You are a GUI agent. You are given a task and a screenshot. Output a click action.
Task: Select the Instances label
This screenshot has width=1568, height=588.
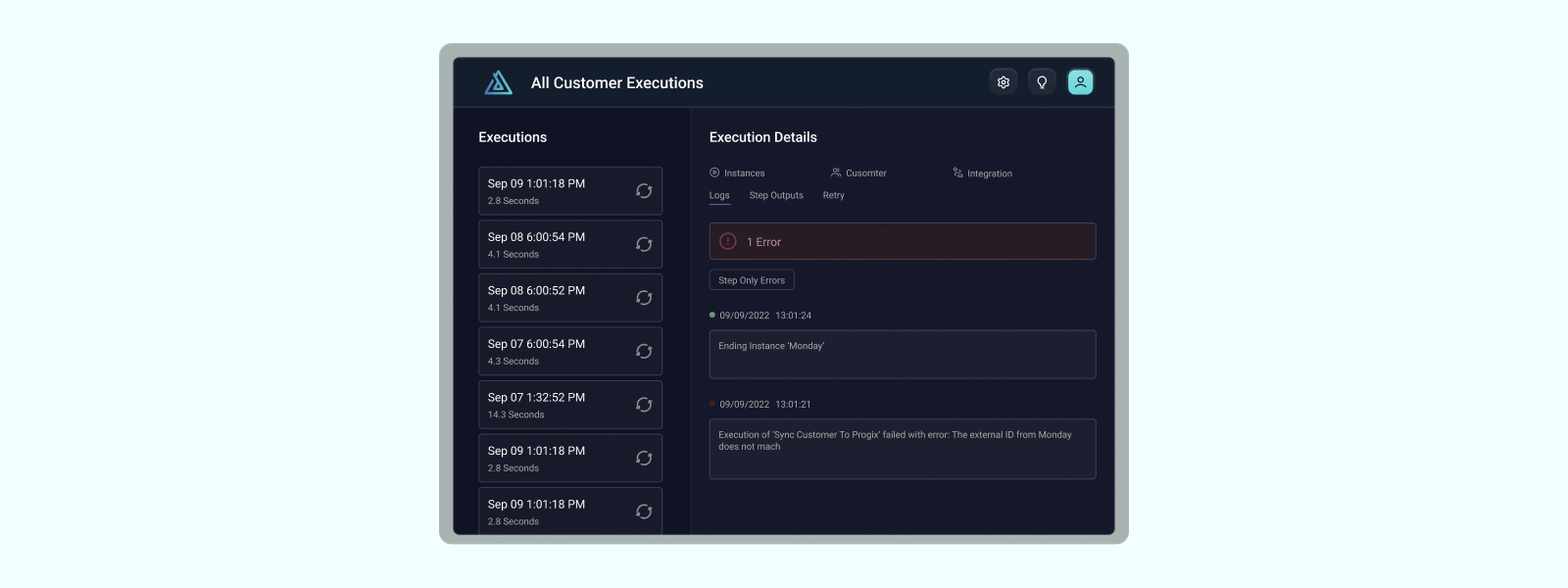(744, 173)
